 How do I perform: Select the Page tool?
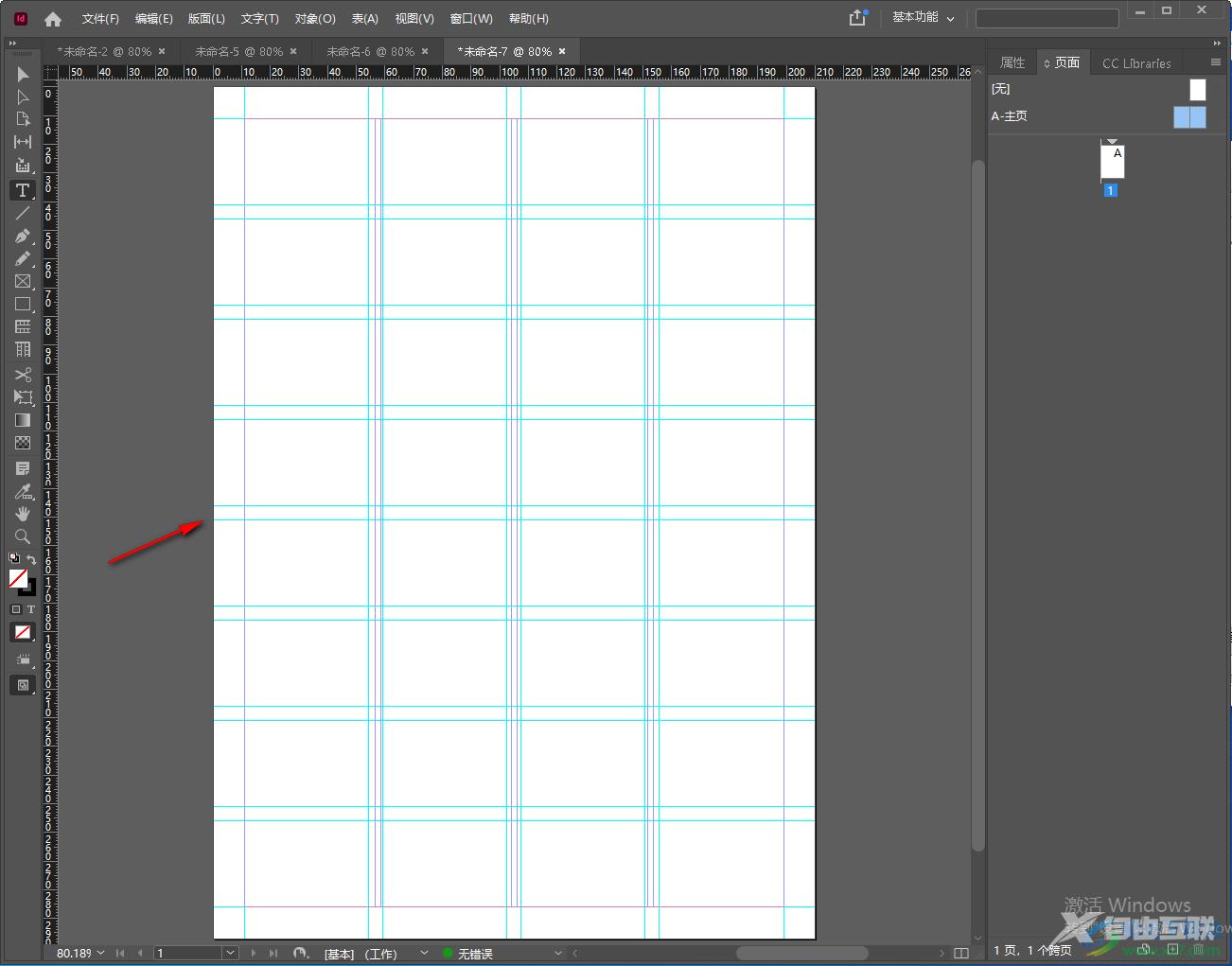coord(23,119)
